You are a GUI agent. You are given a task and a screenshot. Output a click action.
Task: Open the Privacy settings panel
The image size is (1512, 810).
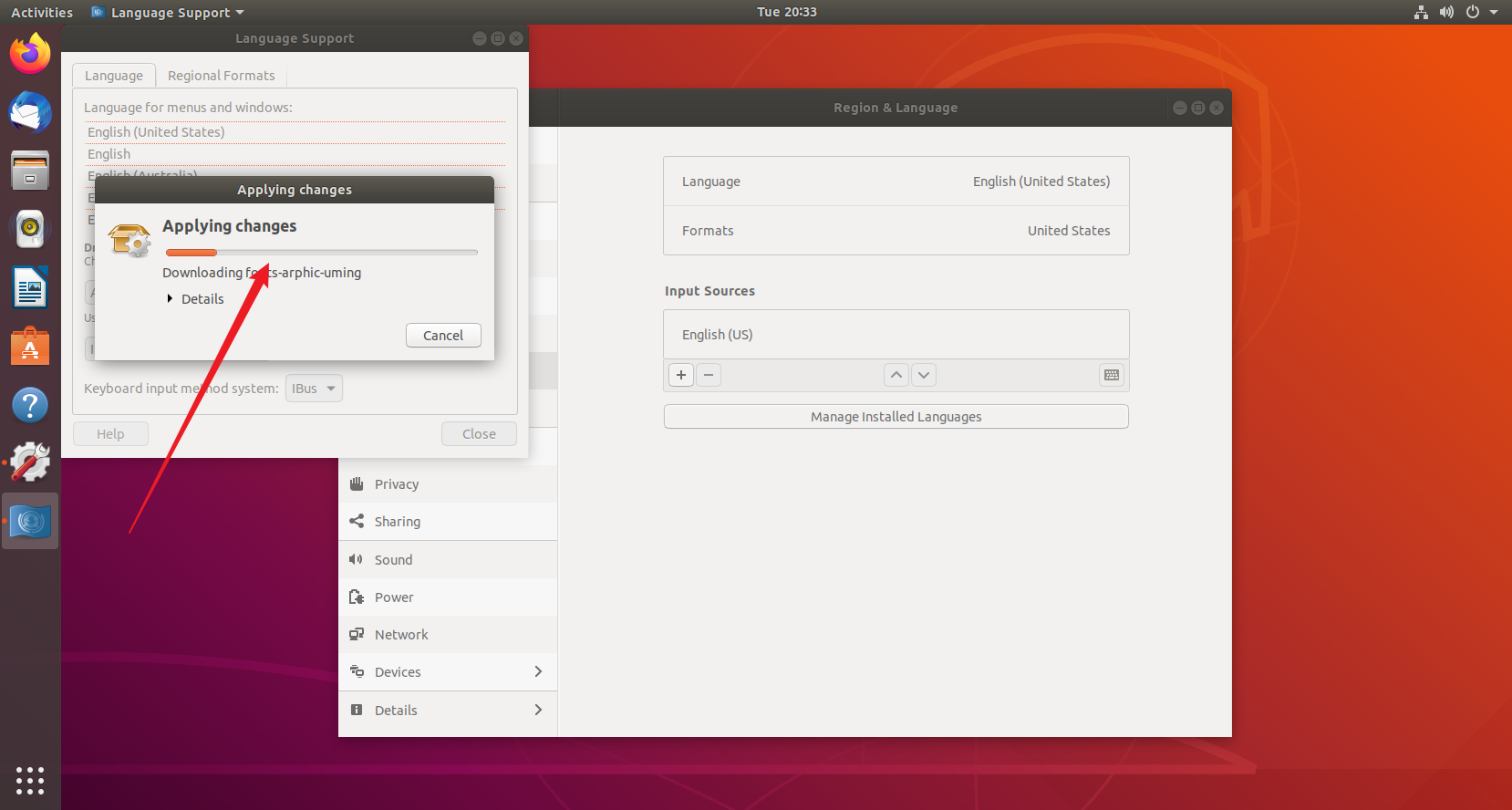448,483
